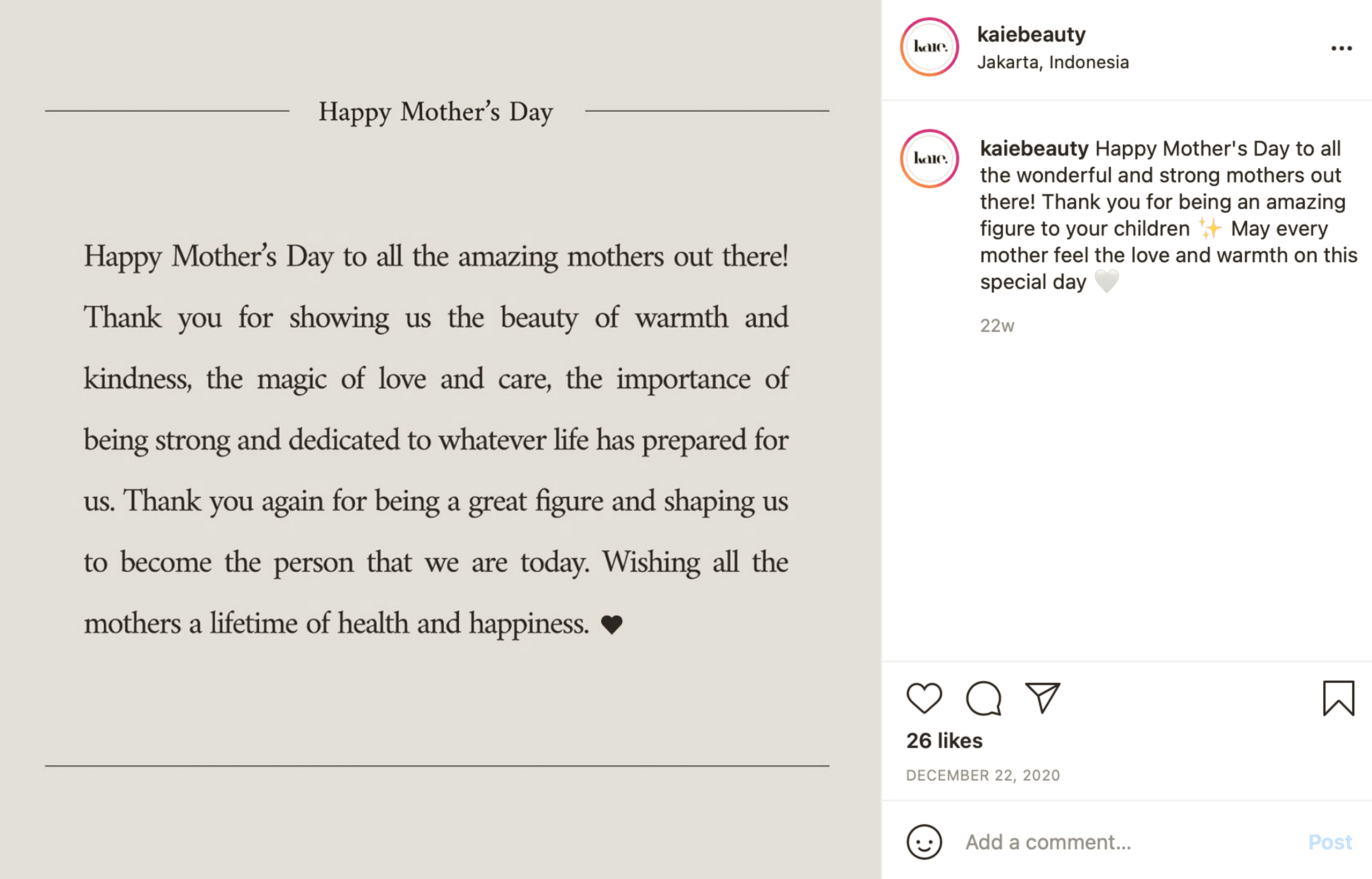1372x879 pixels.
Task: Click the December 22, 2020 date
Action: coord(982,775)
